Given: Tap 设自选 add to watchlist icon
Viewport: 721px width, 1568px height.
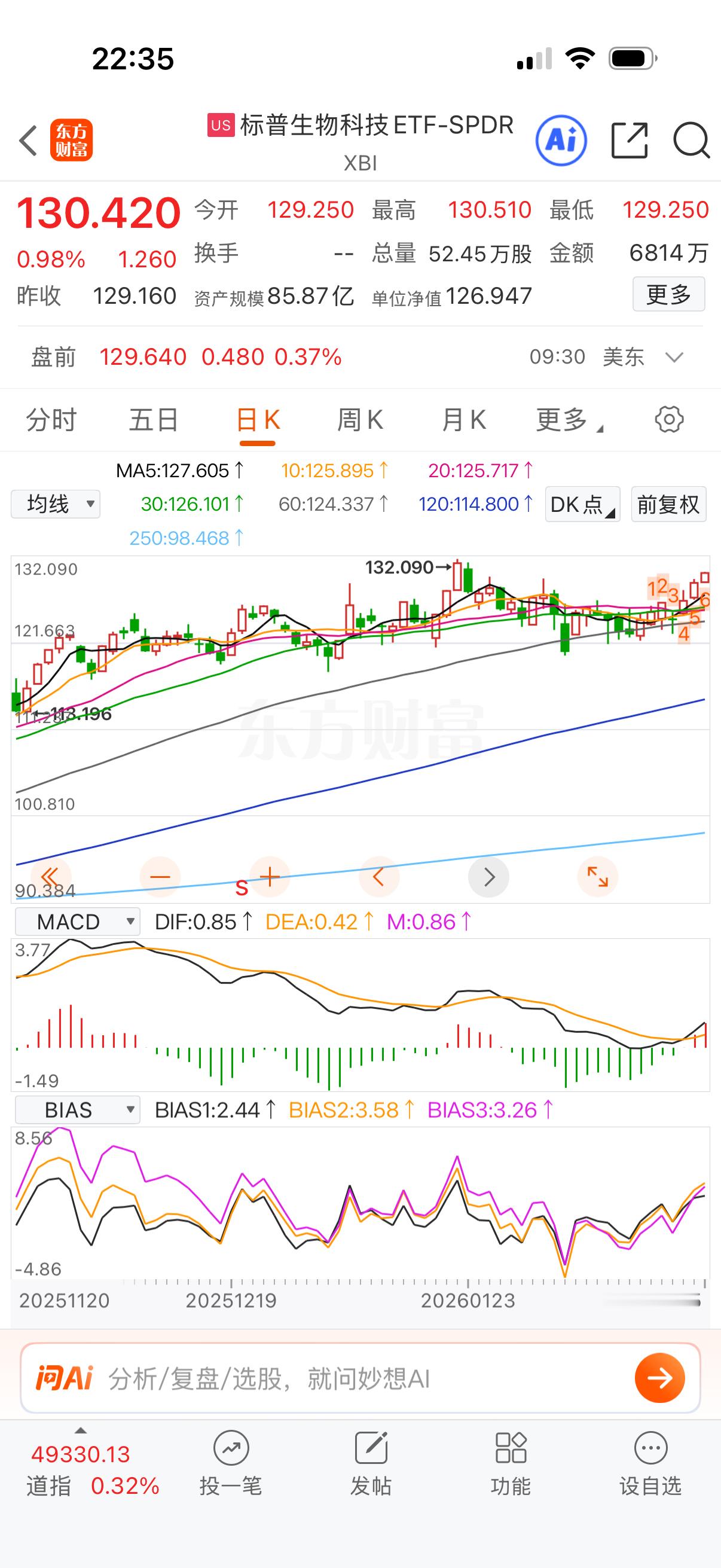Looking at the screenshot, I should point(650,1464).
